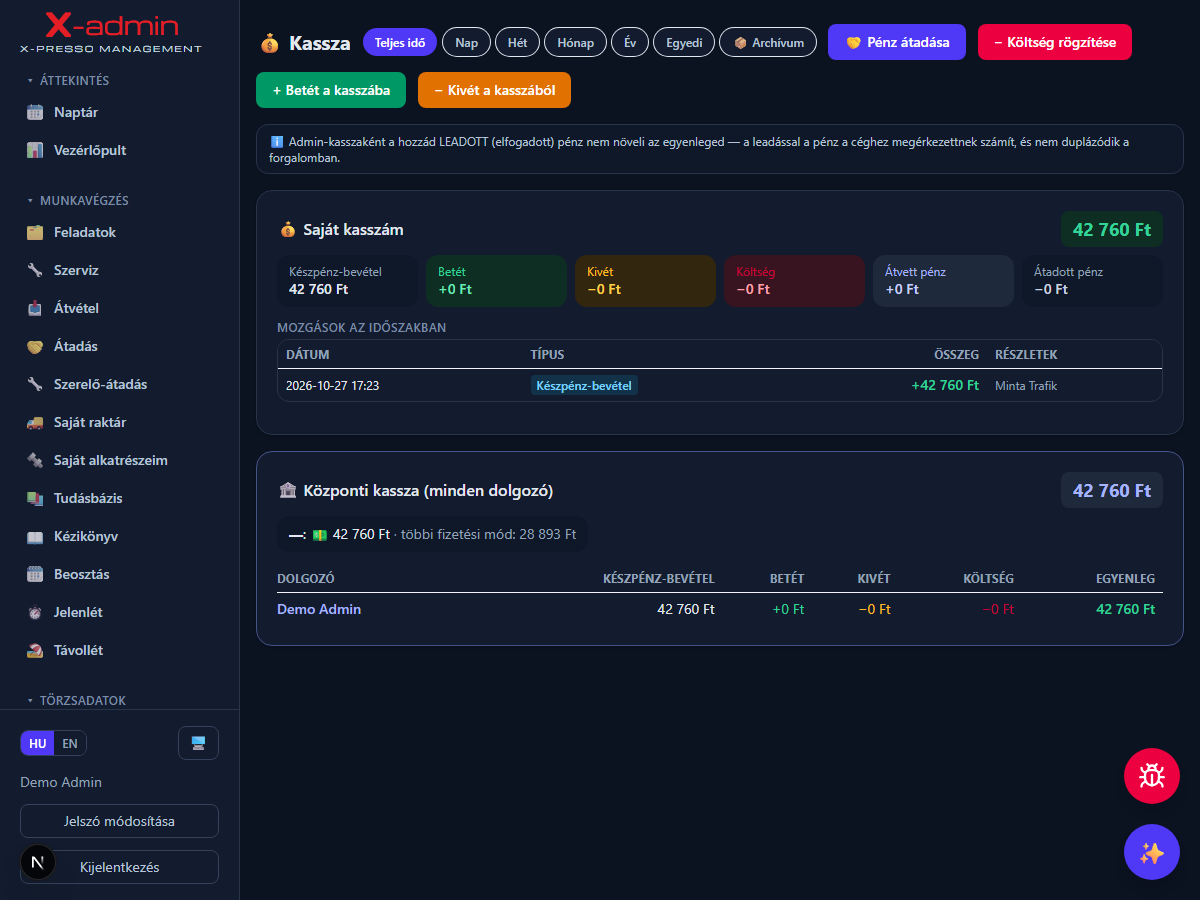Open Feladatok via its folder icon
Image resolution: width=1200 pixels, height=900 pixels.
click(x=35, y=233)
